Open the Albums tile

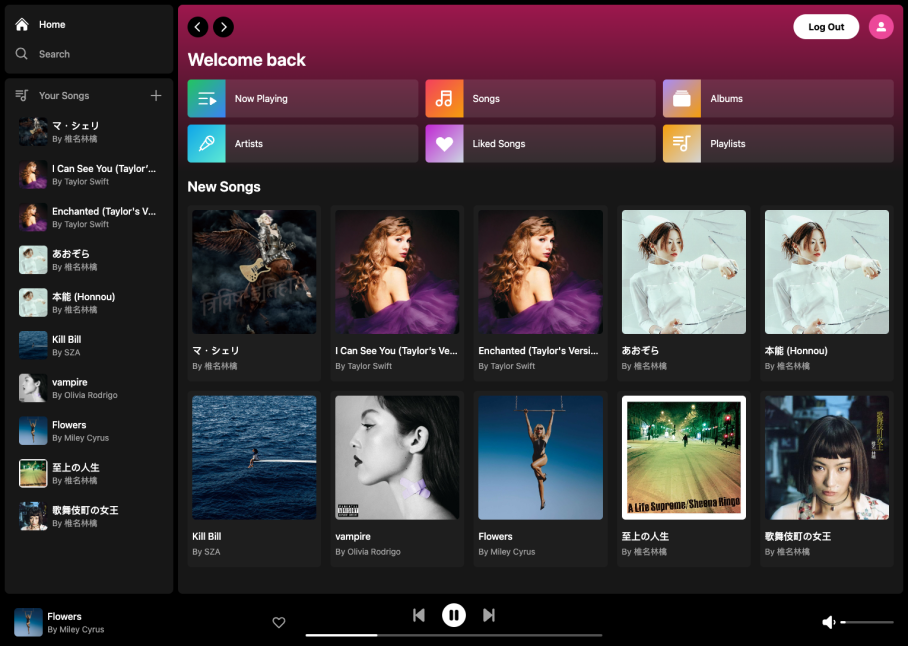click(x=778, y=99)
